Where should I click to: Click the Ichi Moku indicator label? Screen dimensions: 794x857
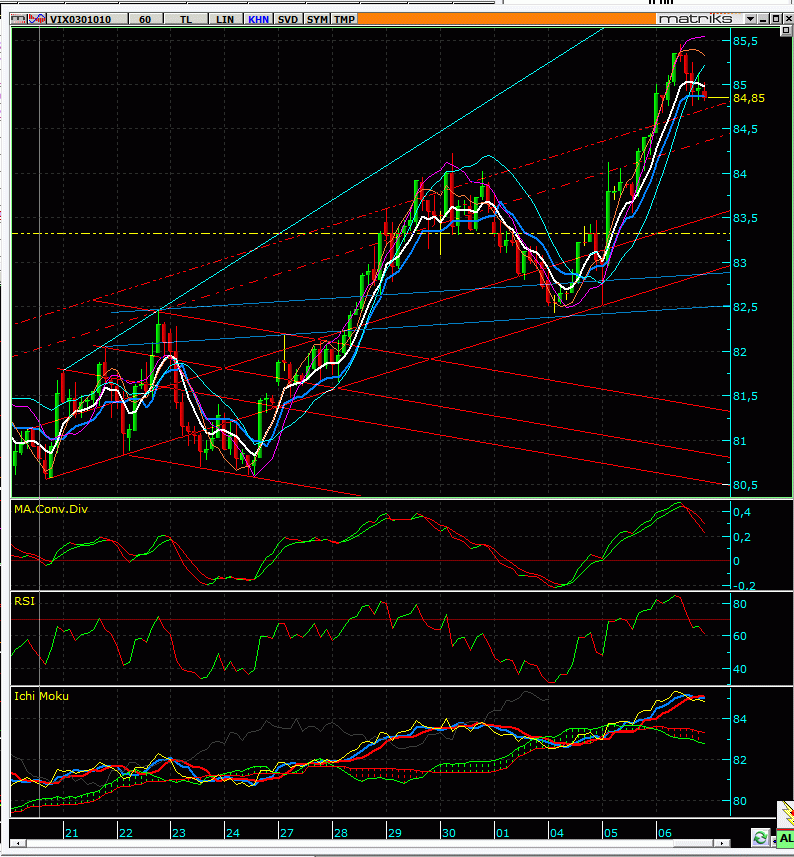(41, 695)
